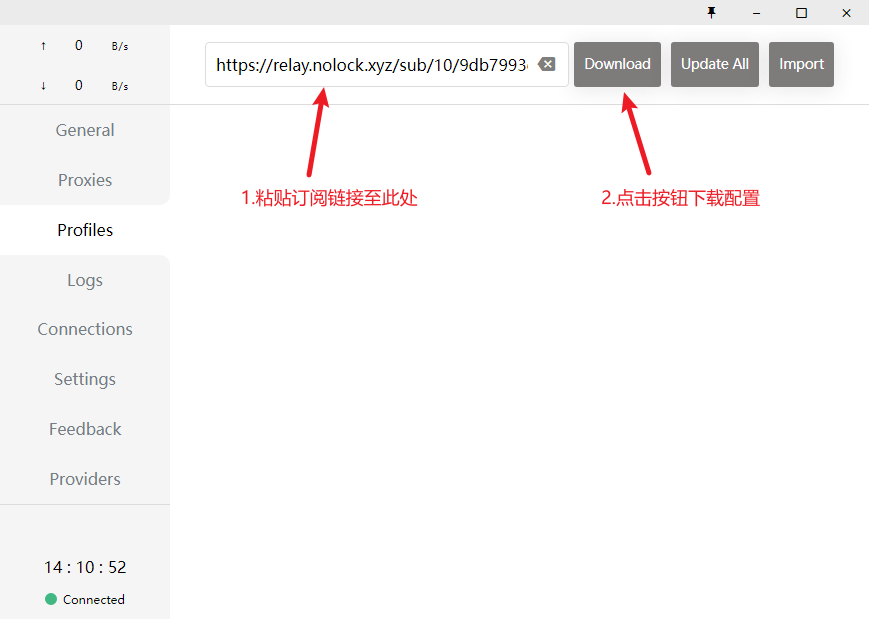869x619 pixels.
Task: Open the Feedback tab
Action: (85, 429)
